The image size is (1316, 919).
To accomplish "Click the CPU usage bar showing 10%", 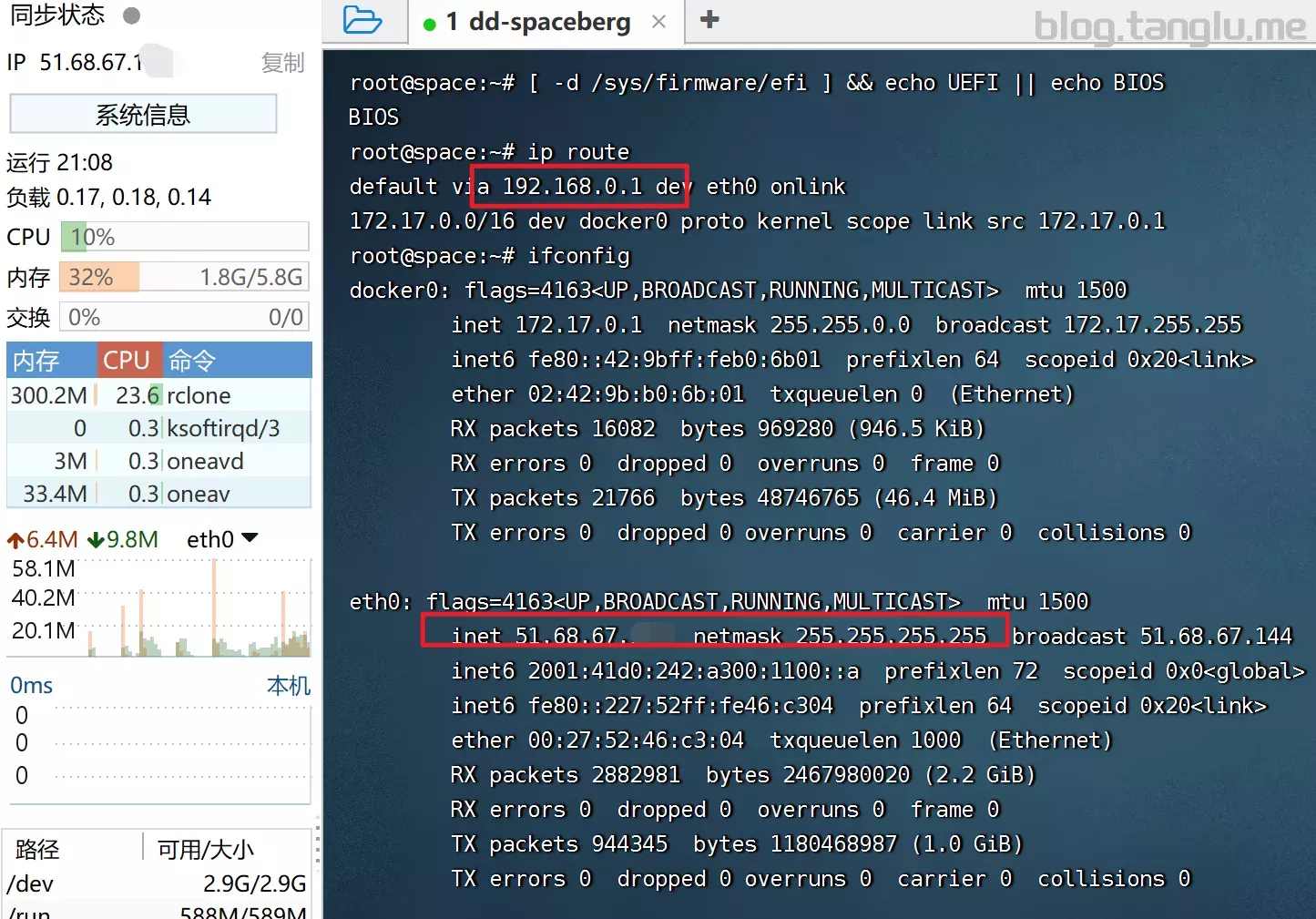I will coord(184,237).
